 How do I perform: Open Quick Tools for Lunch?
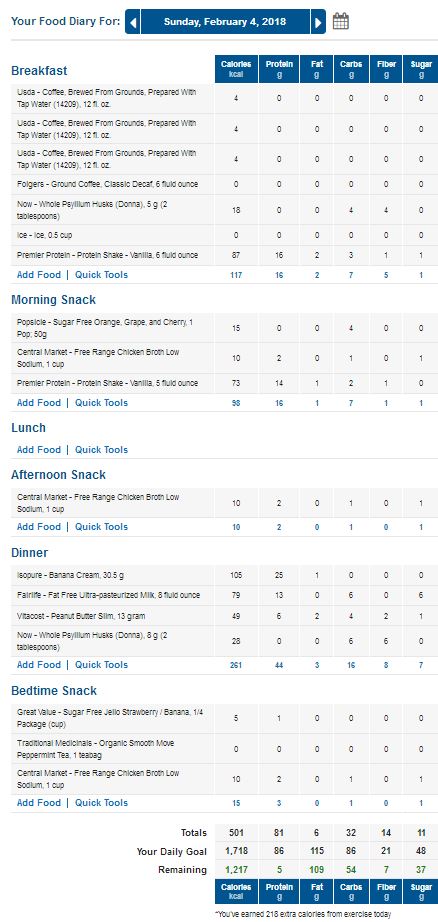tap(101, 450)
